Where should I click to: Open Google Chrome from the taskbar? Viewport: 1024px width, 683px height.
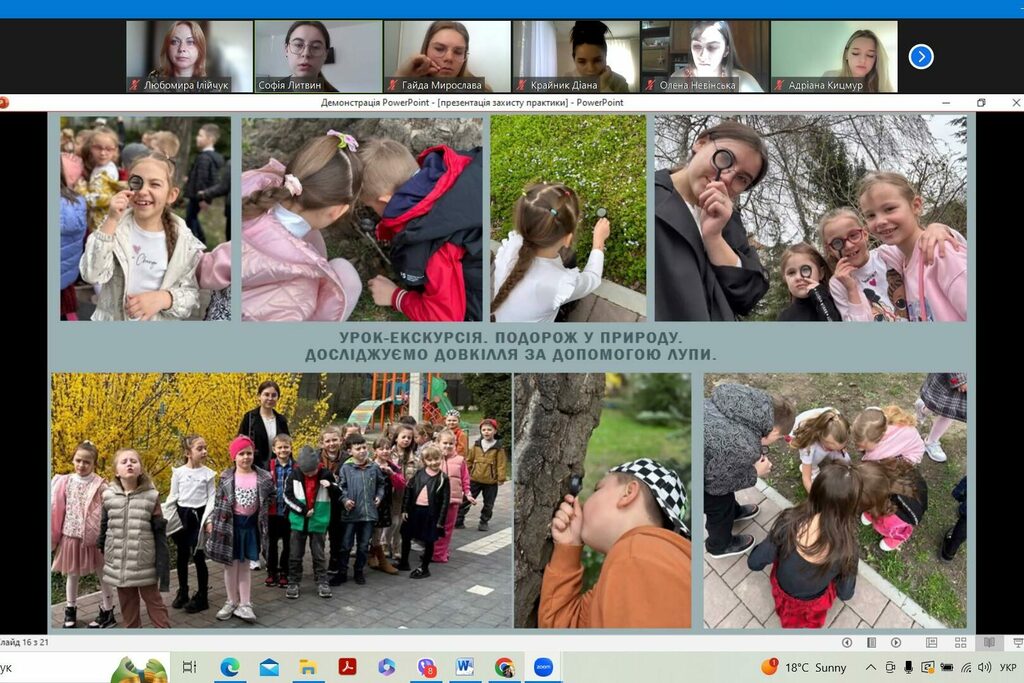click(504, 667)
